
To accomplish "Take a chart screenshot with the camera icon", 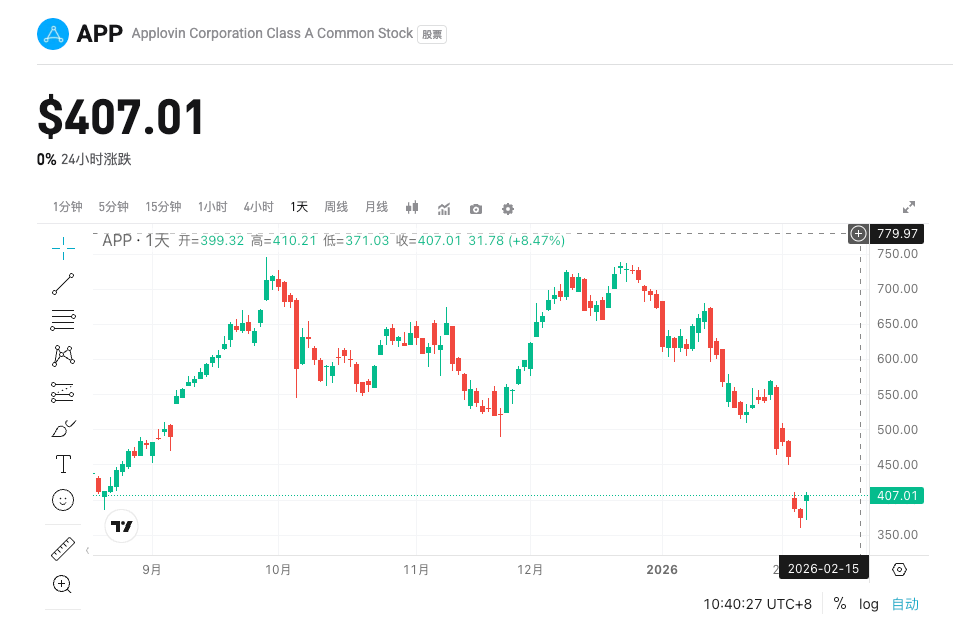I will pyautogui.click(x=475, y=208).
